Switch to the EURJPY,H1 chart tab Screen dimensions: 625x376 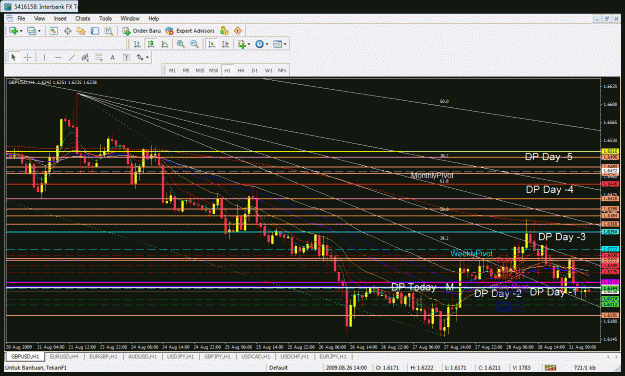click(333, 356)
